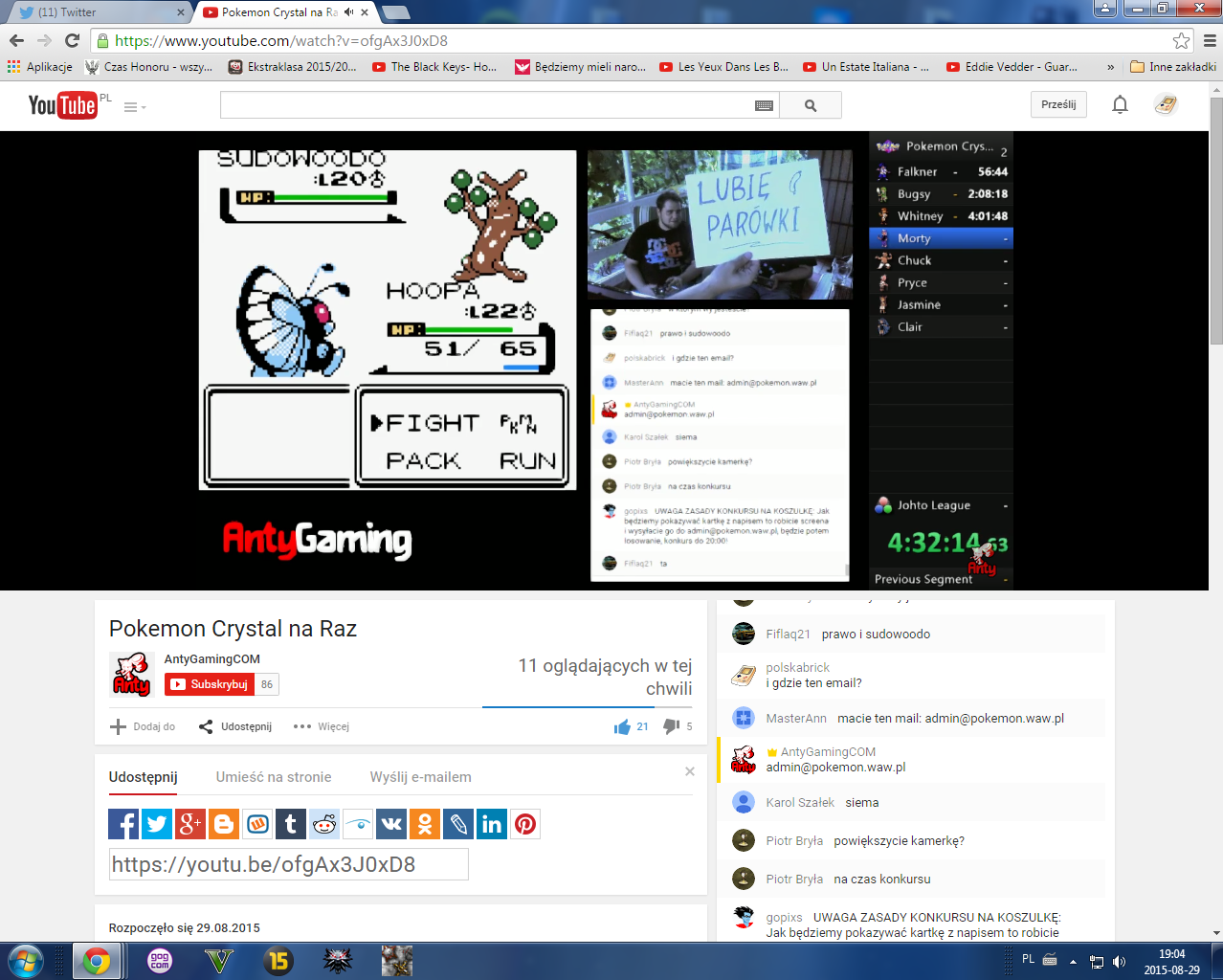Click the Prześlij upload button
This screenshot has width=1223, height=980.
[x=1058, y=104]
